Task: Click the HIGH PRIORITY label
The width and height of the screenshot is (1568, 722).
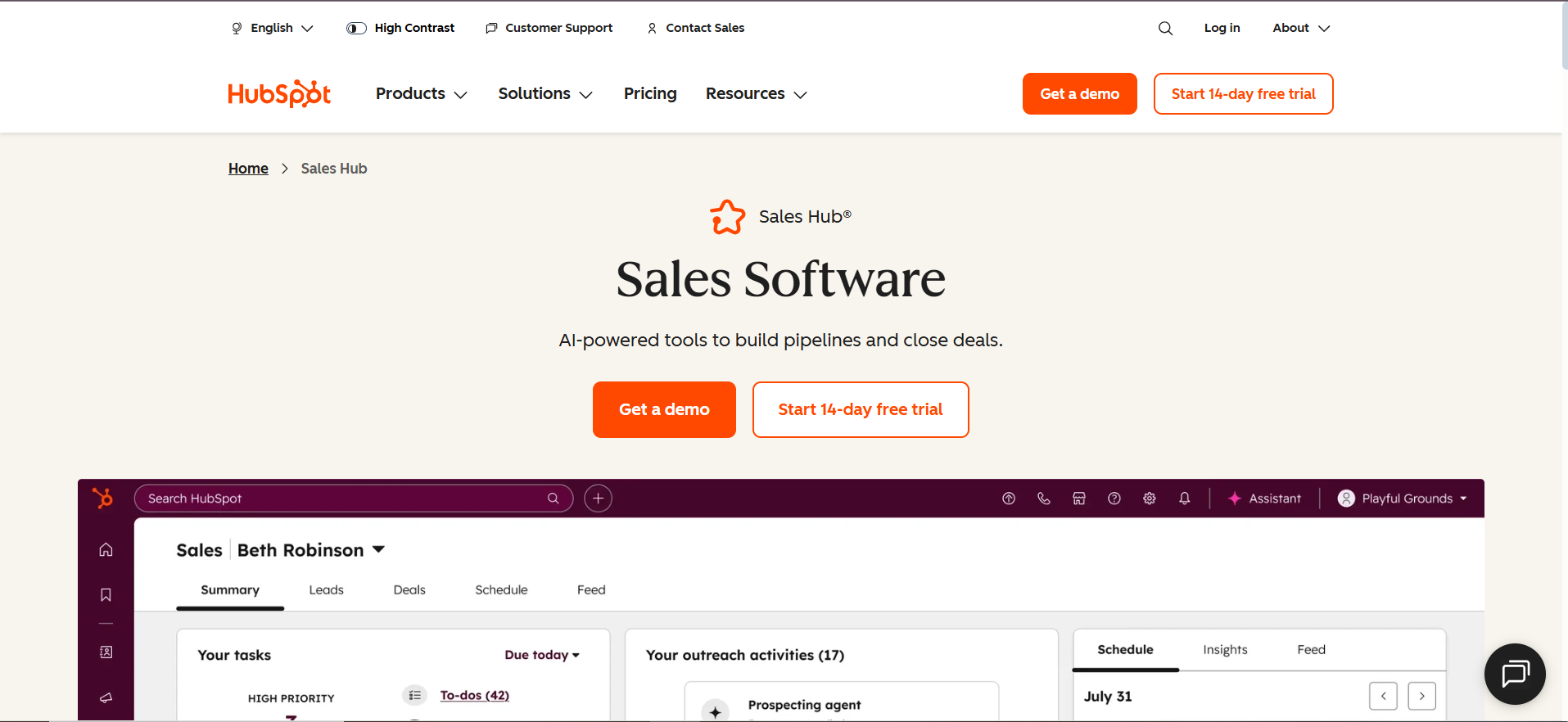Action: 291,698
